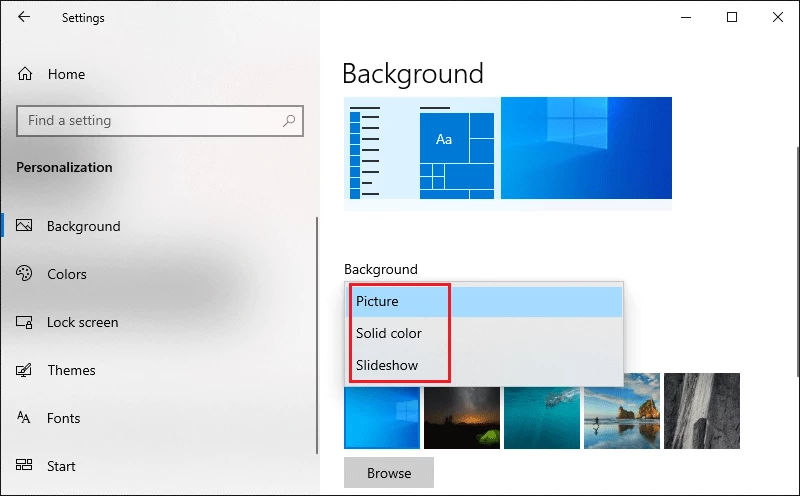Open the Background section label
Image resolution: width=800 pixels, height=496 pixels.
(x=84, y=226)
